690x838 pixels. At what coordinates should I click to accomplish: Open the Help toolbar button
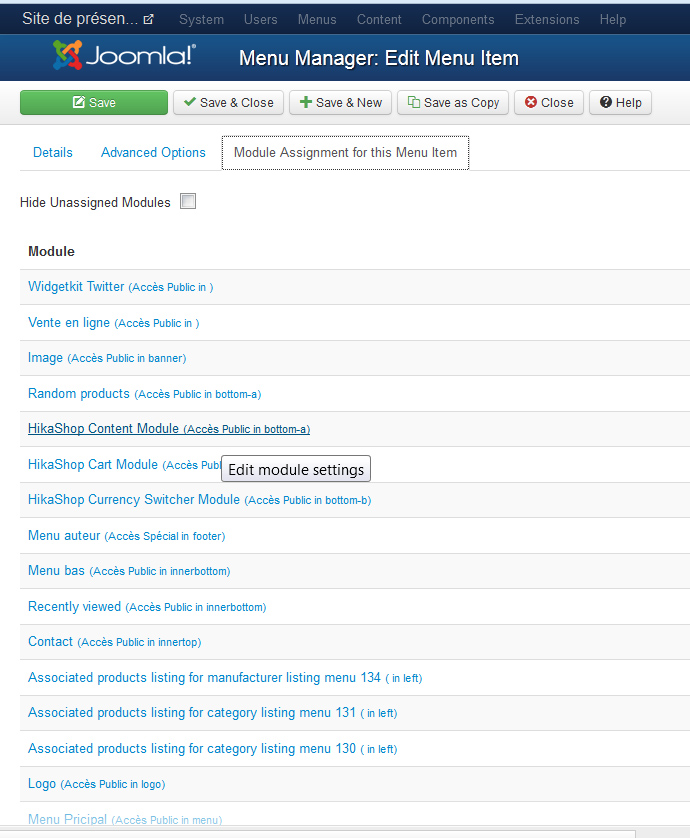click(x=621, y=103)
